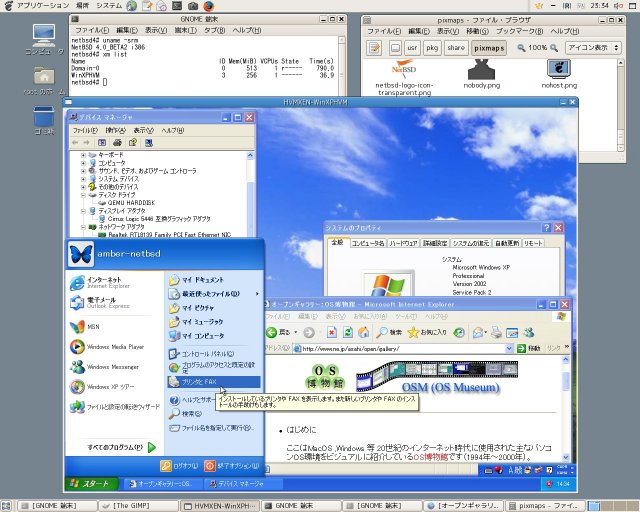Click scan for hardware changes icon in Device Manager

point(149,142)
